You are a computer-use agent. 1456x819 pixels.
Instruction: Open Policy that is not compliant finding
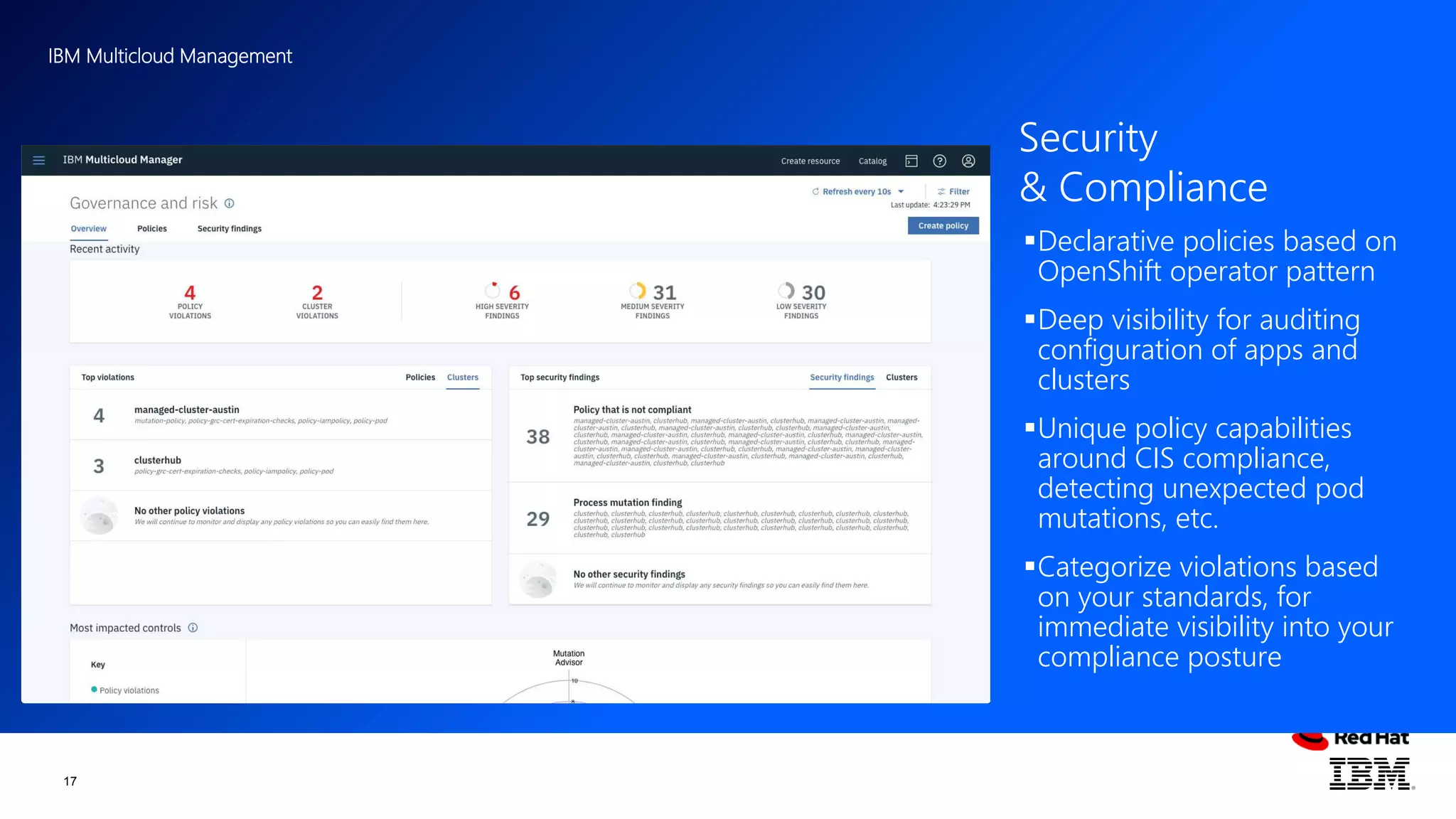pyautogui.click(x=719, y=436)
